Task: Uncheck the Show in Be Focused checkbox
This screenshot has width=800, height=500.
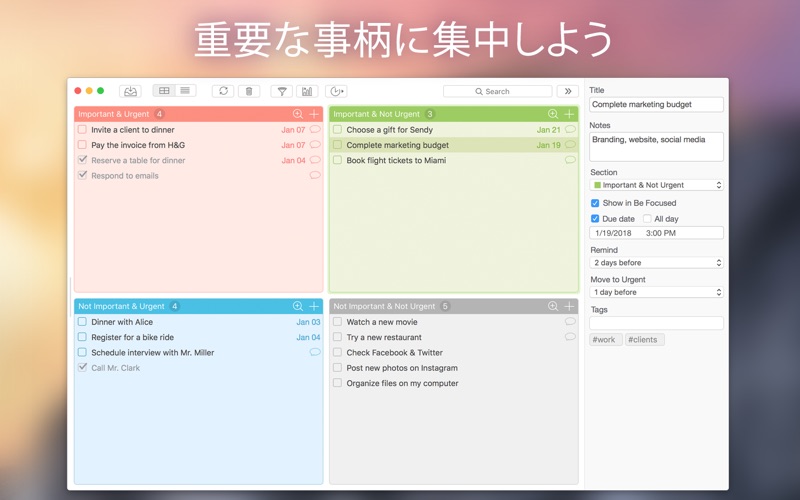Action: click(x=595, y=203)
